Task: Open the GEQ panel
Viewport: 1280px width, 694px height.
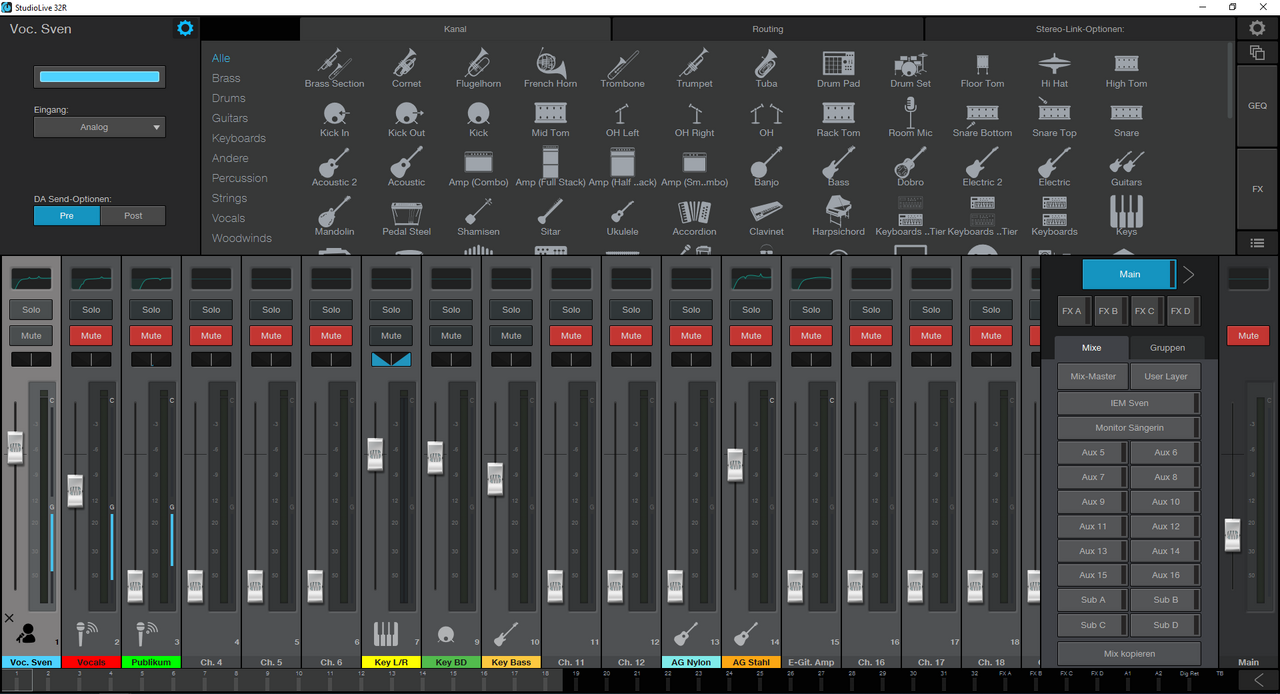Action: pyautogui.click(x=1258, y=105)
